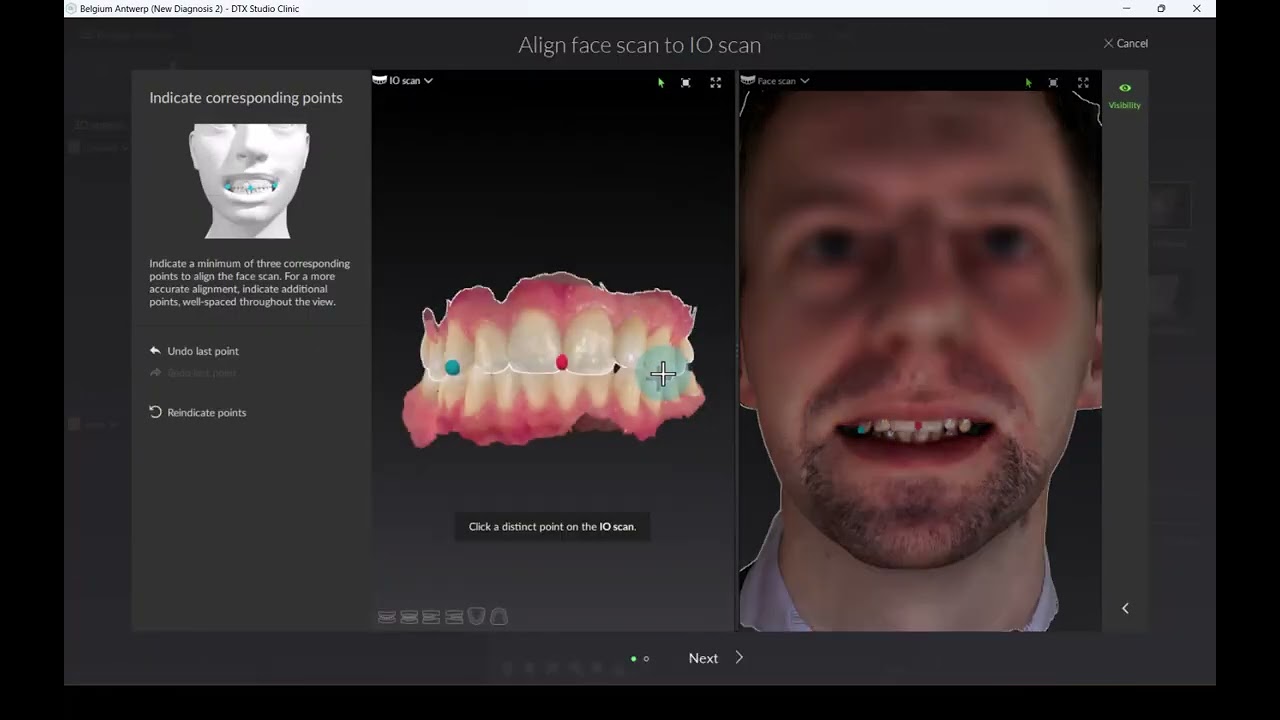Click the red marker on the face scan teeth

coord(918,426)
